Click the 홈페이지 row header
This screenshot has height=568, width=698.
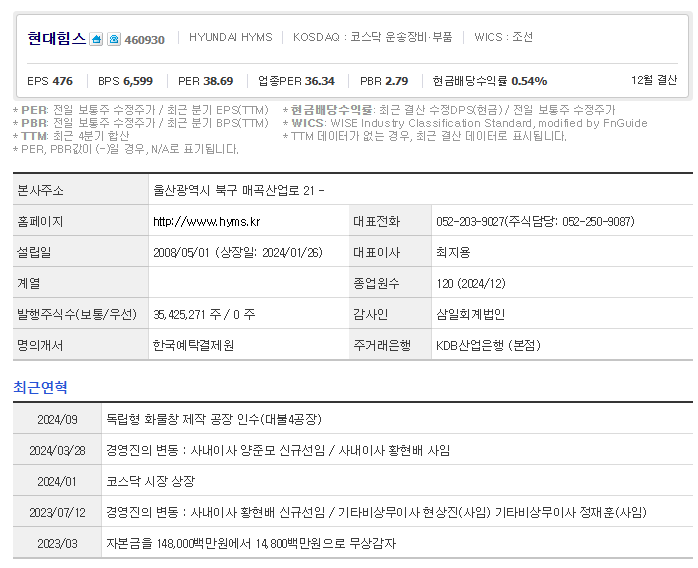81,221
